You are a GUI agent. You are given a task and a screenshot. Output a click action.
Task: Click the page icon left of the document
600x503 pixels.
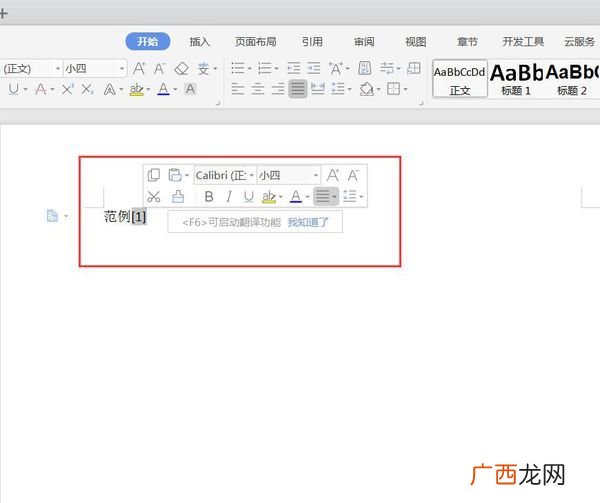(52, 216)
